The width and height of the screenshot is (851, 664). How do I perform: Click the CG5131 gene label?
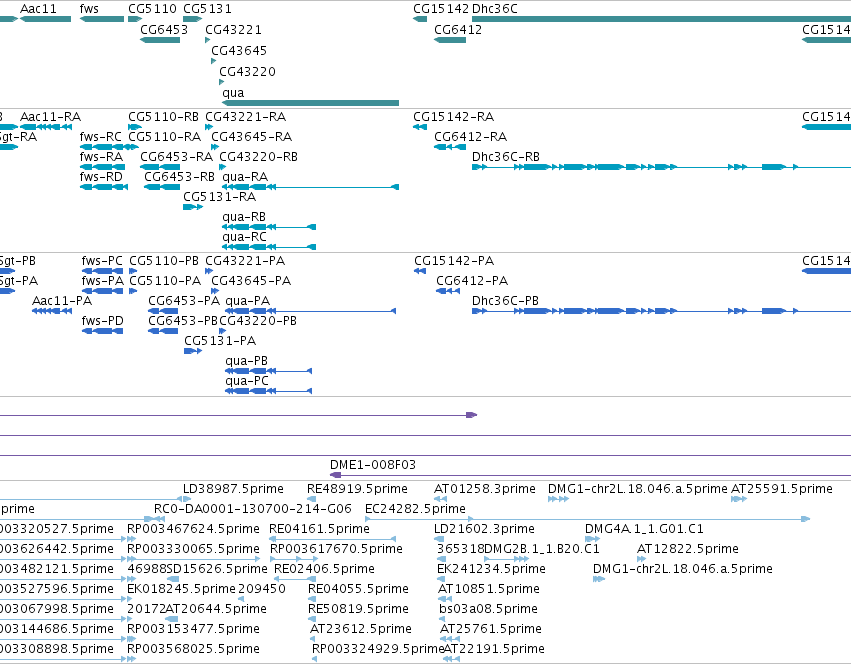207,9
